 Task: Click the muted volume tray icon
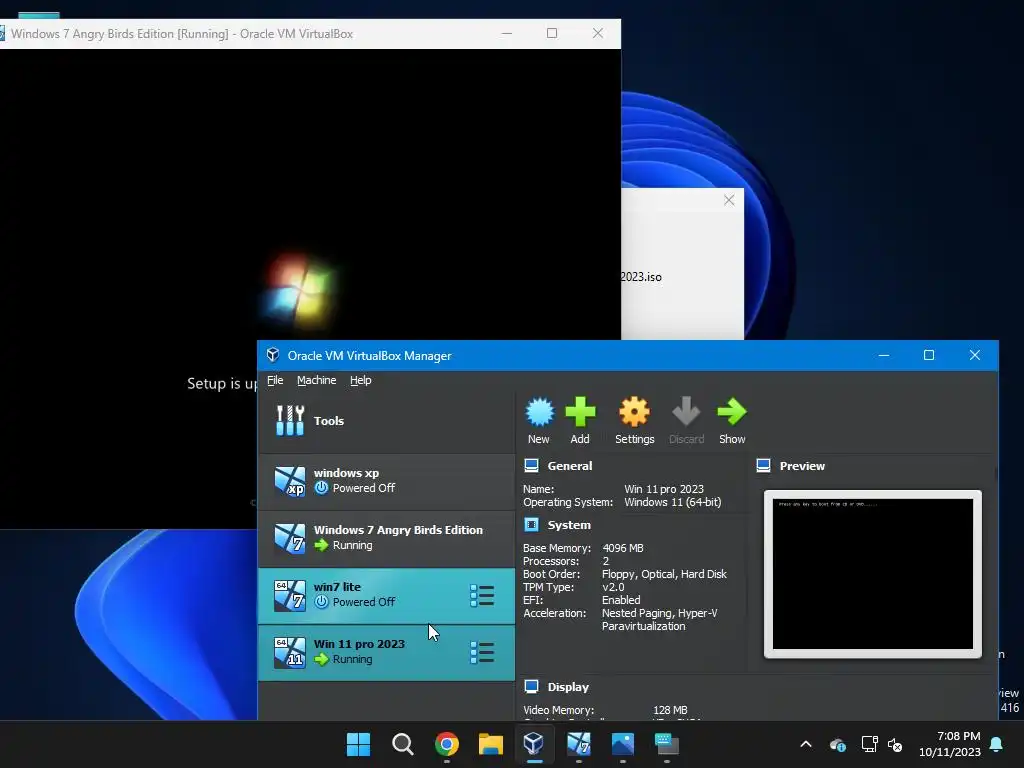coord(895,744)
